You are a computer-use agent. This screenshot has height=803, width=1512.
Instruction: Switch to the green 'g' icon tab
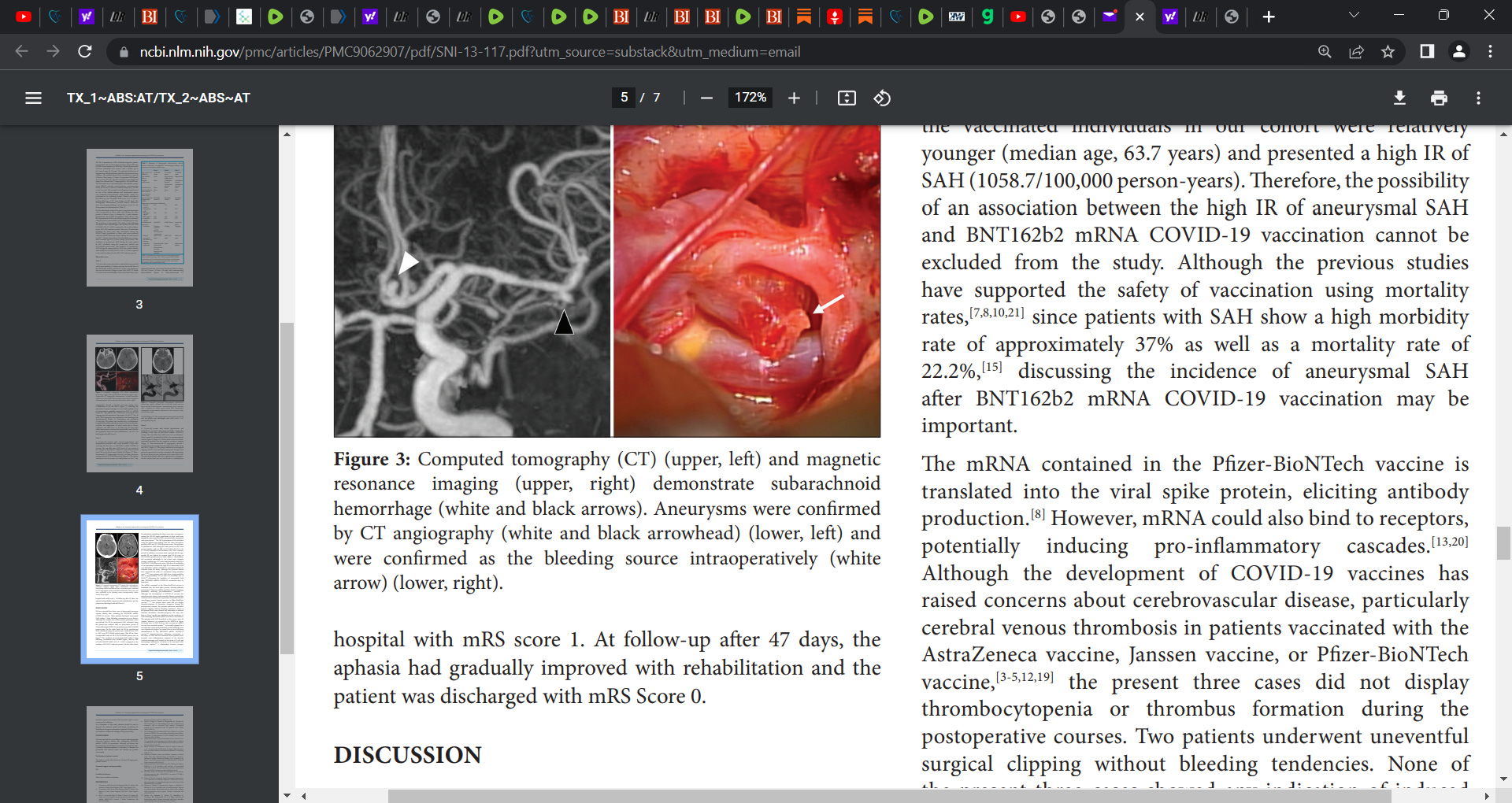(988, 17)
